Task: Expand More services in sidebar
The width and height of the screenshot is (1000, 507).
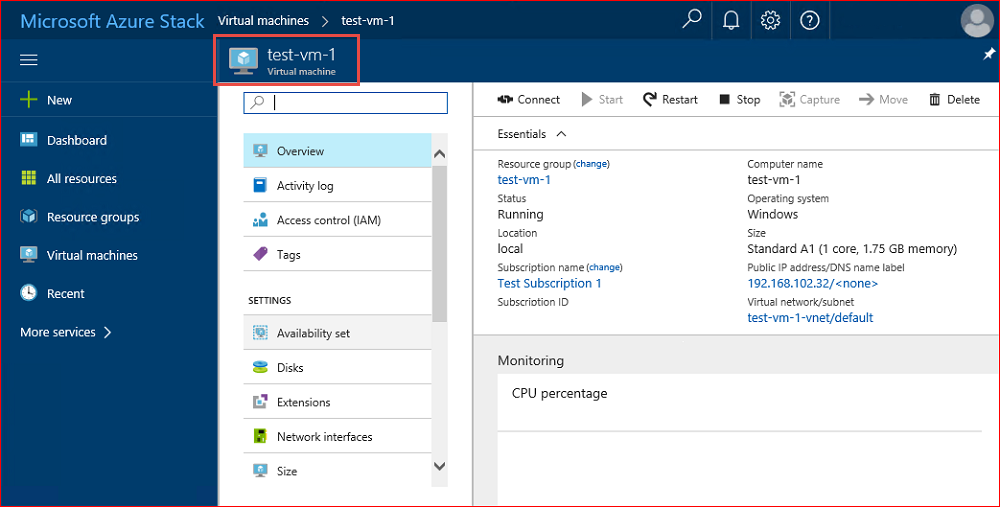Action: coord(66,332)
